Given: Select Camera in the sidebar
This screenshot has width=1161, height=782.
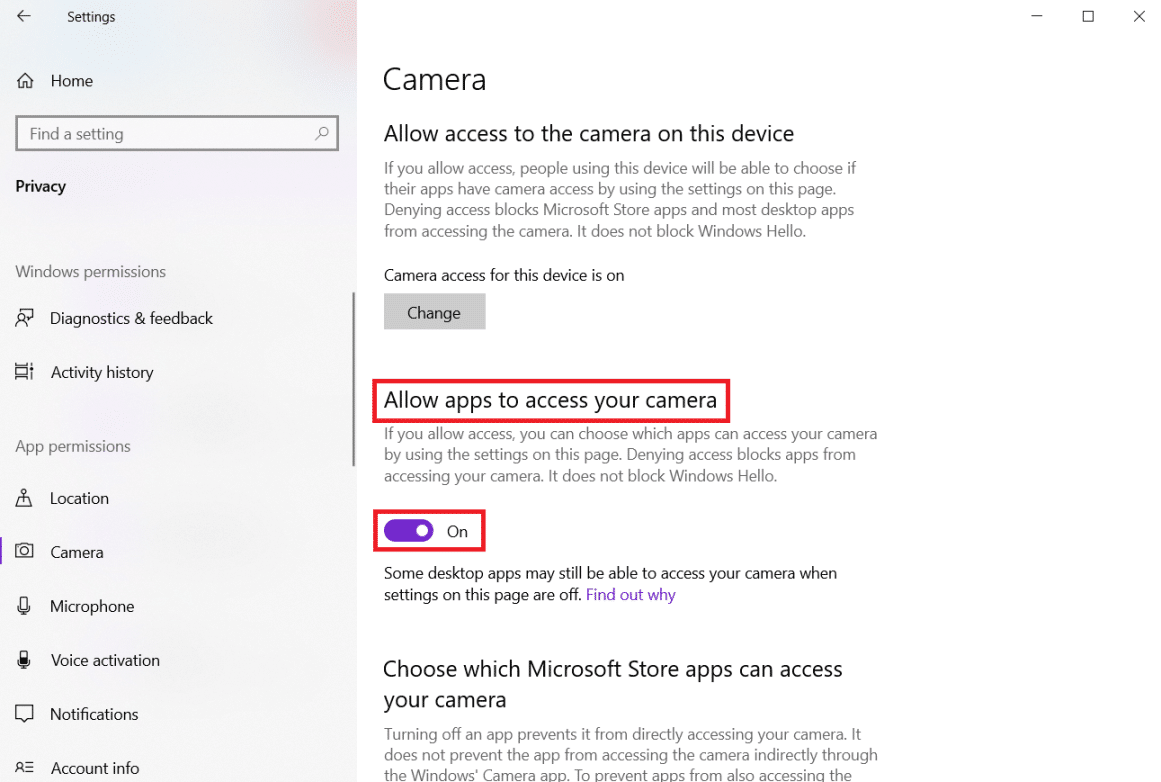Looking at the screenshot, I should coord(77,552).
